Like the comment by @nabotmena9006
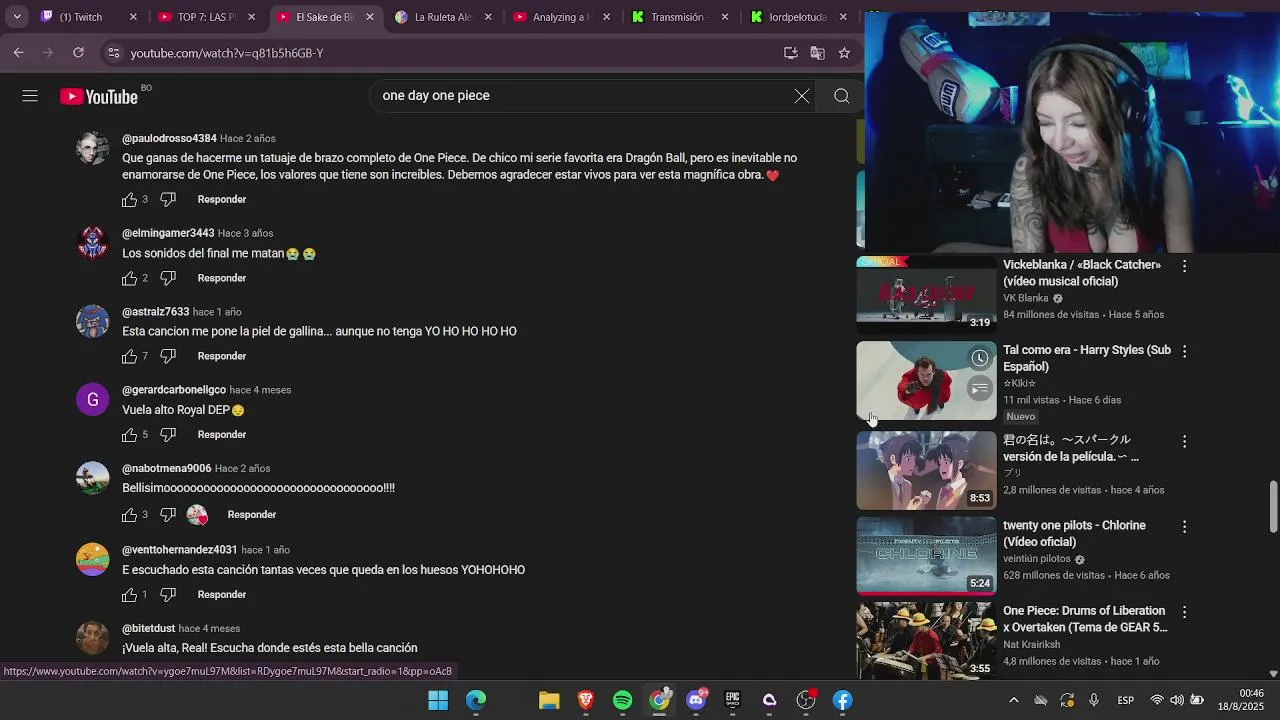1280x720 pixels. point(129,514)
